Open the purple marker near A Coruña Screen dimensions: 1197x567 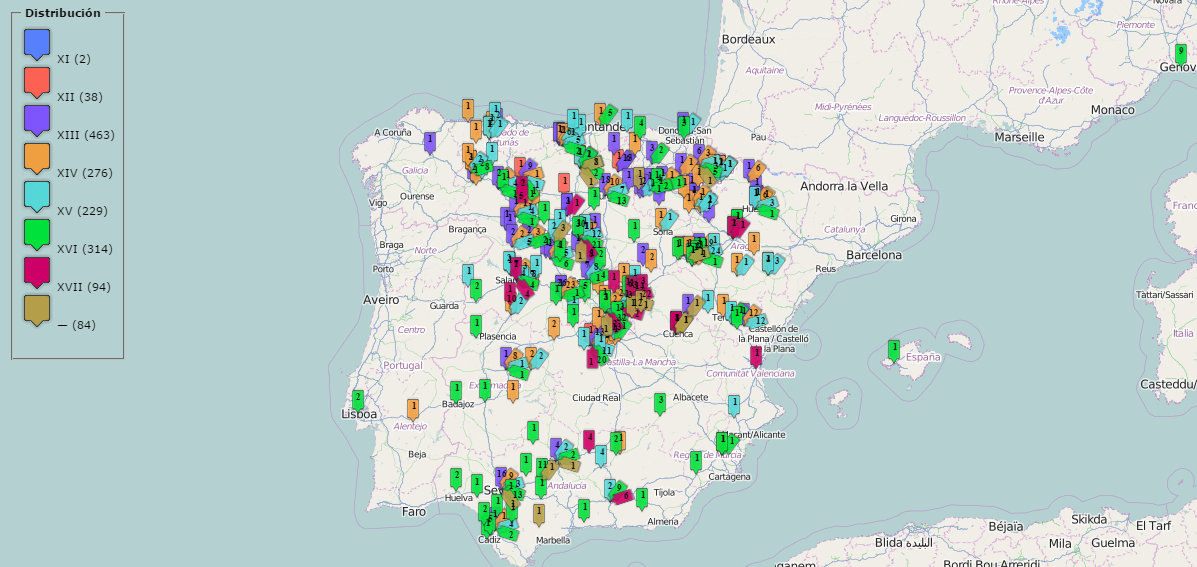pos(430,141)
